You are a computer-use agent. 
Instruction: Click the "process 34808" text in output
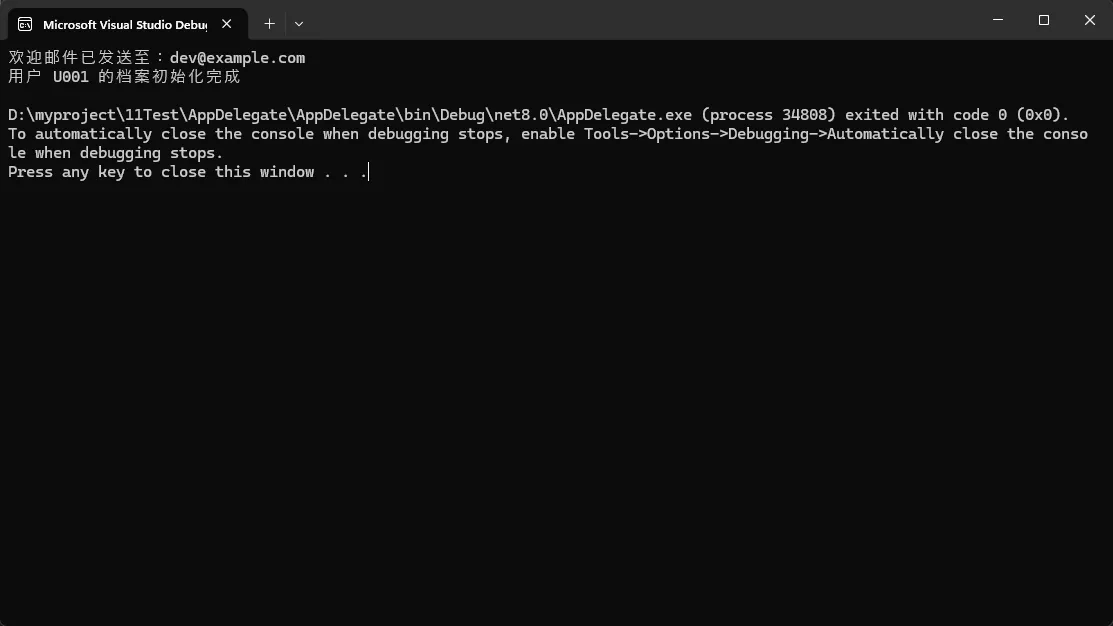(x=774, y=115)
